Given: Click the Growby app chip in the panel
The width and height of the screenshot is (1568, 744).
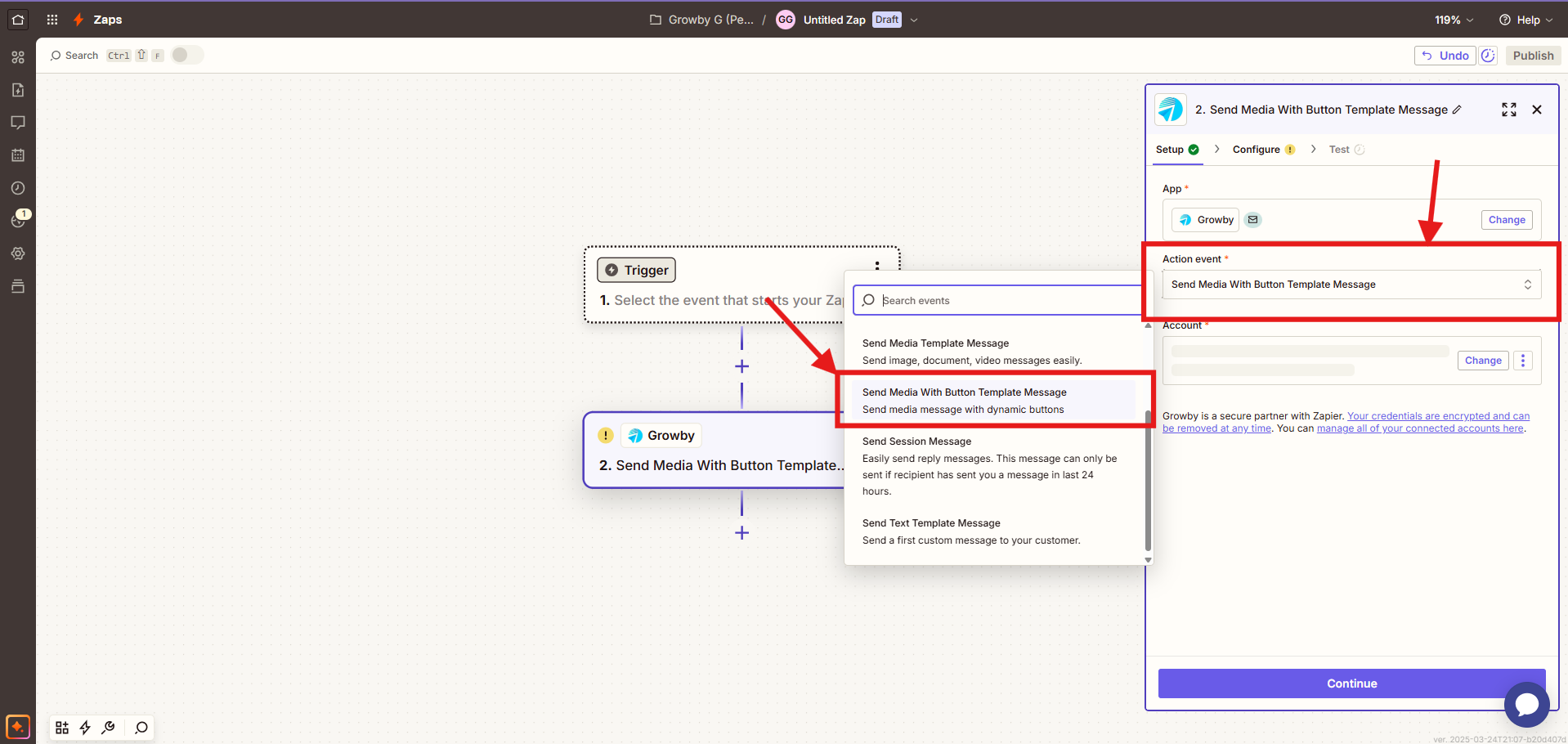Looking at the screenshot, I should (x=1206, y=220).
